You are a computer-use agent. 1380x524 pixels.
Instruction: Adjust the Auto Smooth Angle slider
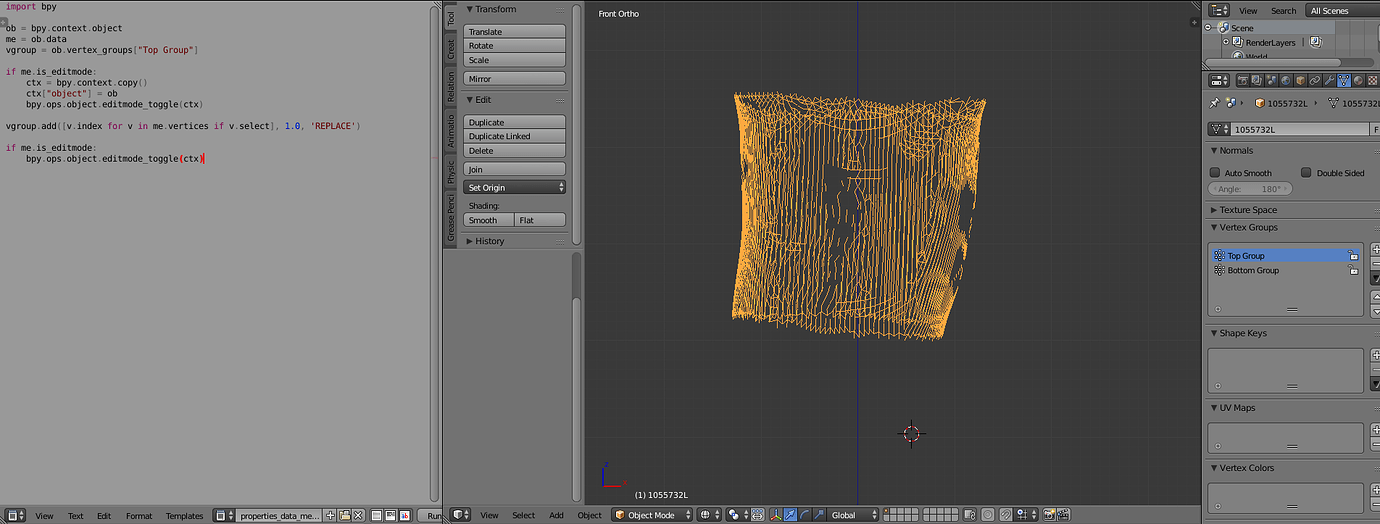1251,189
